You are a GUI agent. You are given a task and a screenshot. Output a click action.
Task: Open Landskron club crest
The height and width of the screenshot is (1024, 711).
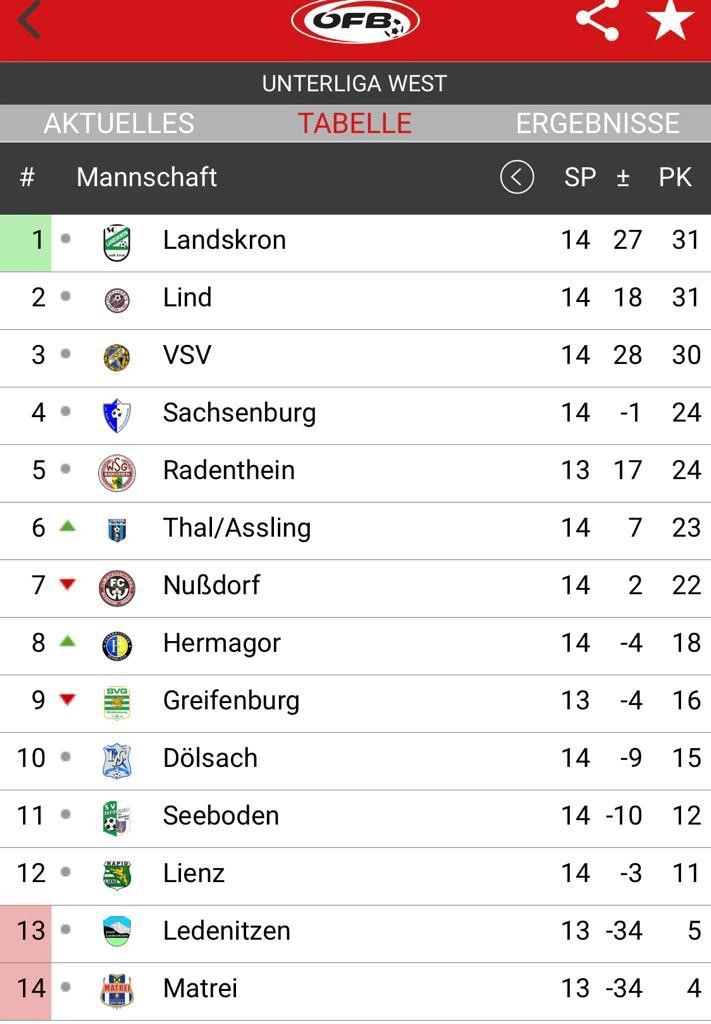point(117,243)
